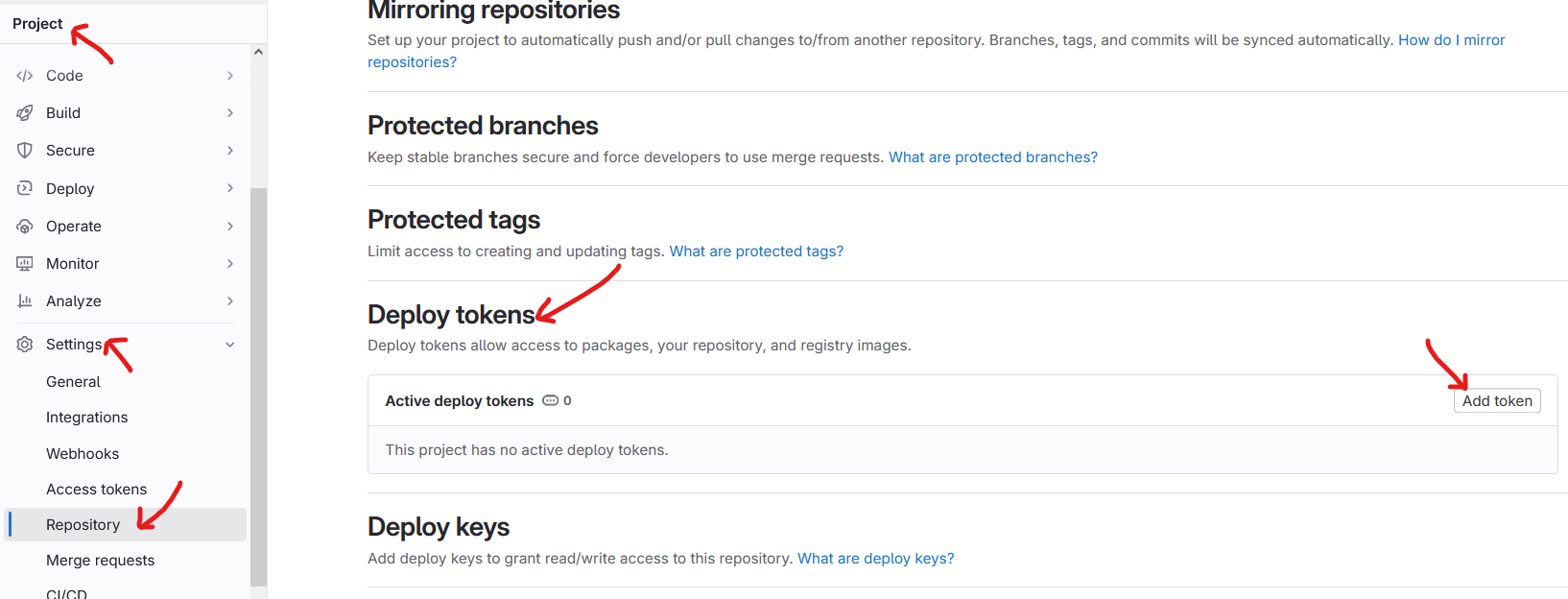
Task: Click the Monitor screen icon
Action: (x=25, y=264)
